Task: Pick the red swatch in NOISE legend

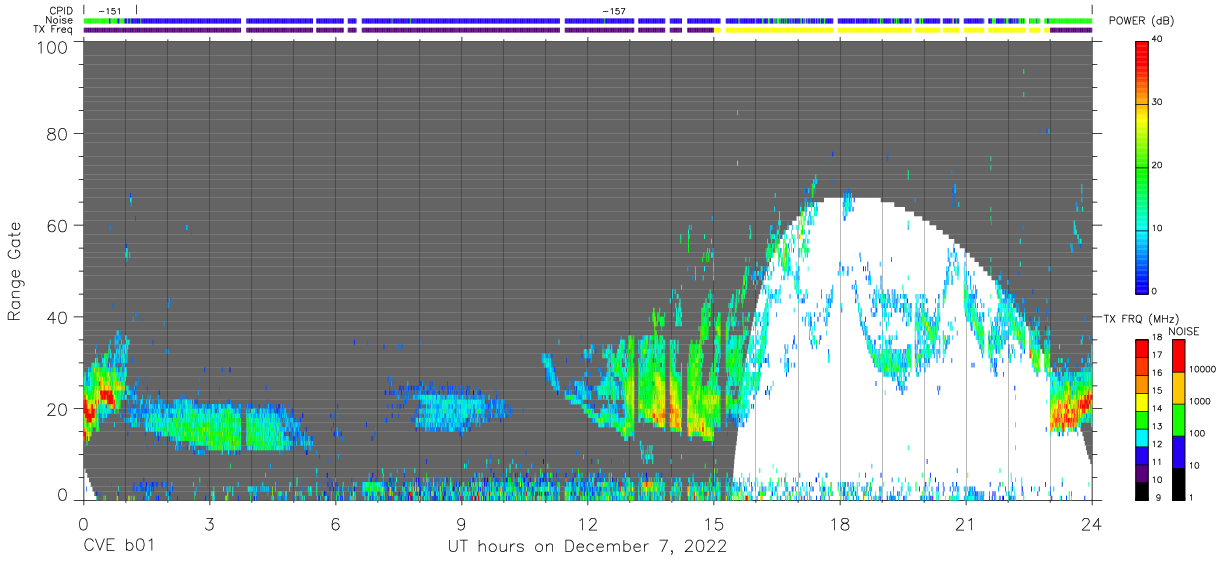Action: pos(1178,356)
